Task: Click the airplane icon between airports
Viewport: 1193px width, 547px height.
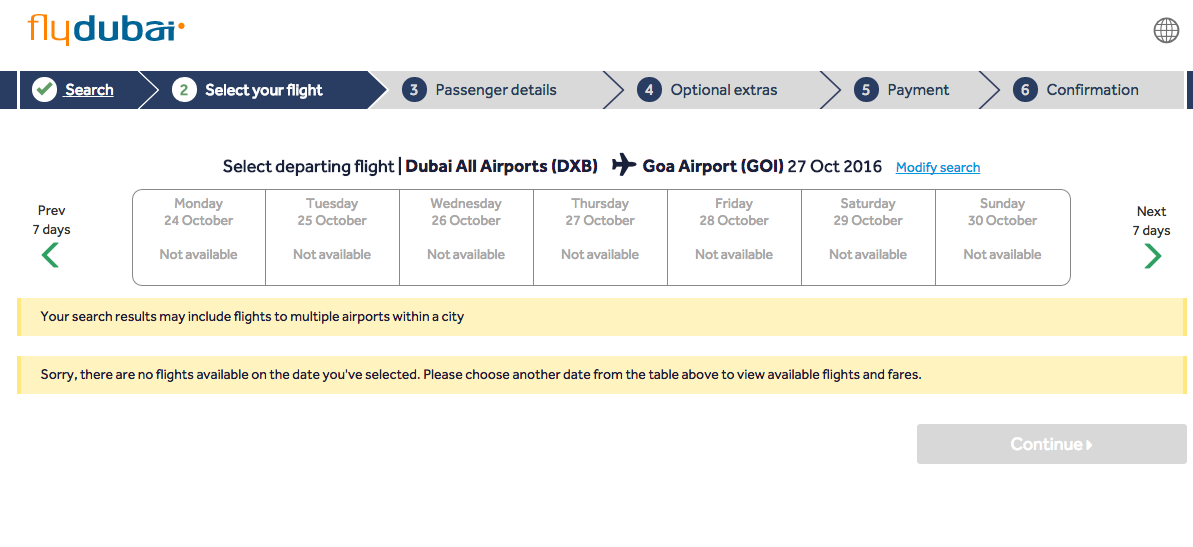Action: 624,165
